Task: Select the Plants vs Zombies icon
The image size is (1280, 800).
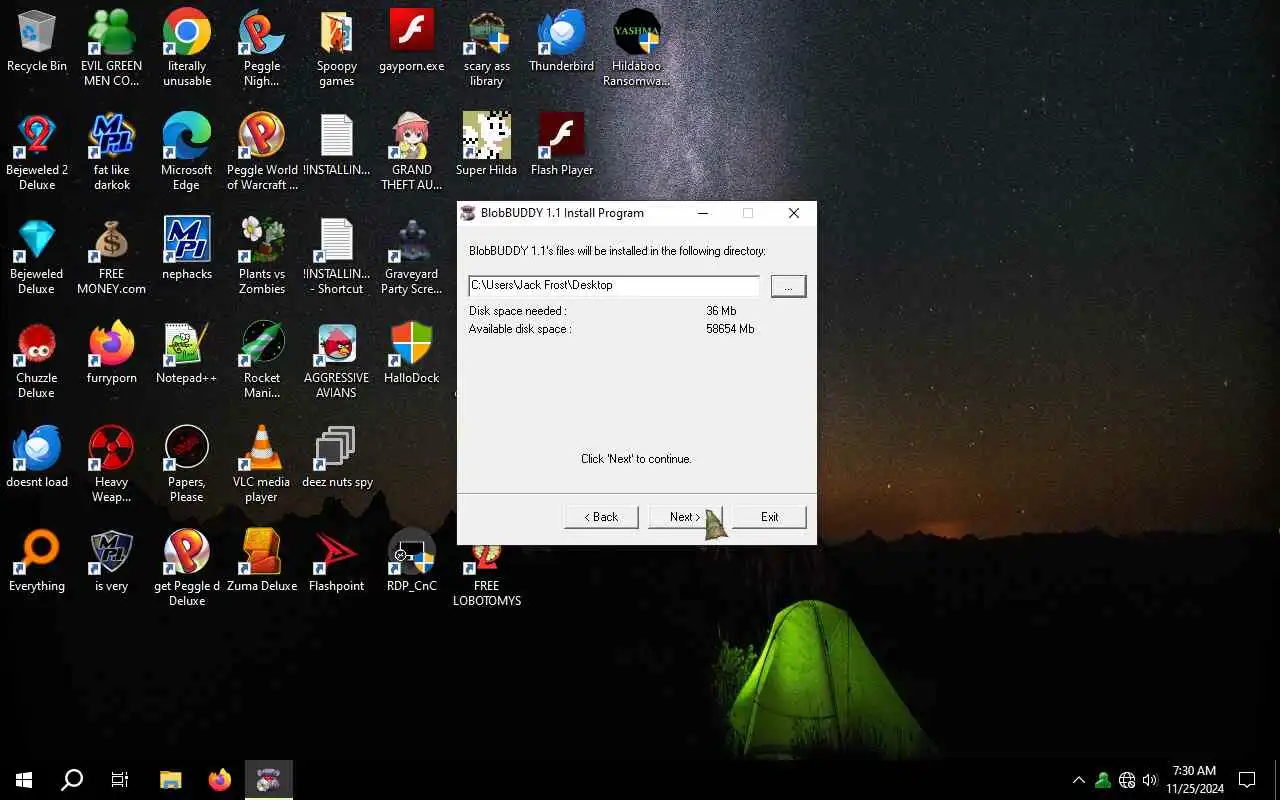Action: pos(262,256)
